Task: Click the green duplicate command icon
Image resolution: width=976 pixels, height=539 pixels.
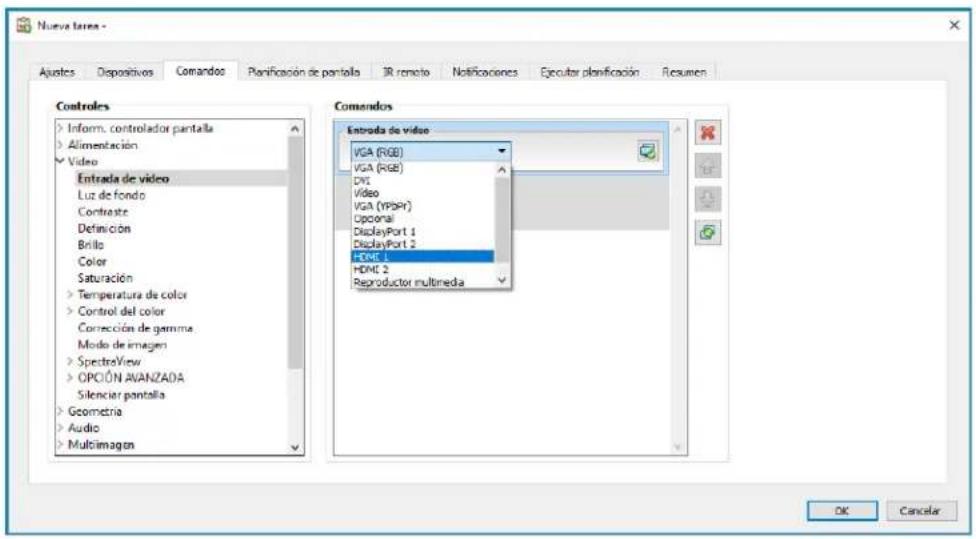Action: tap(708, 233)
